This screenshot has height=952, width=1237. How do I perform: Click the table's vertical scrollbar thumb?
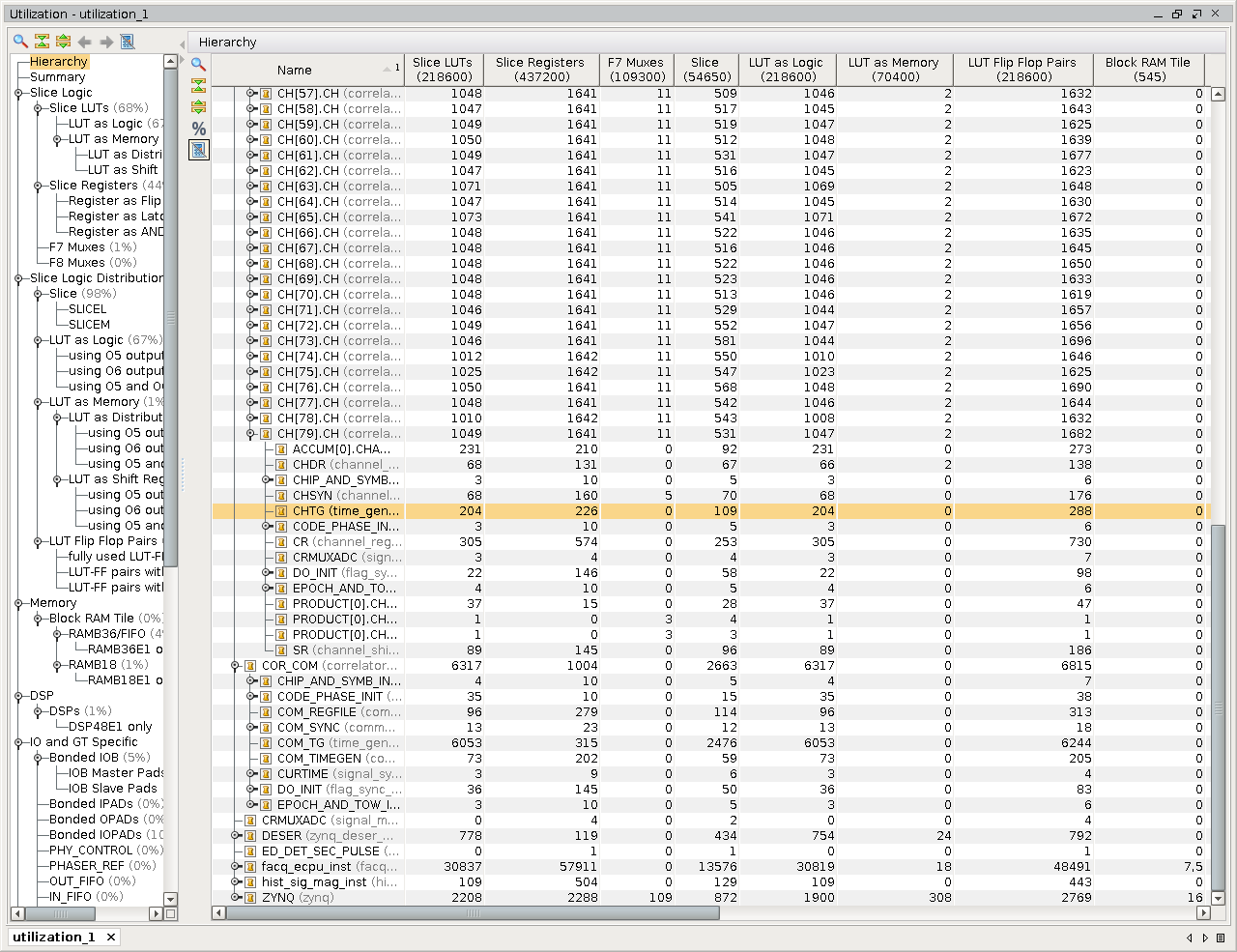(x=1218, y=706)
